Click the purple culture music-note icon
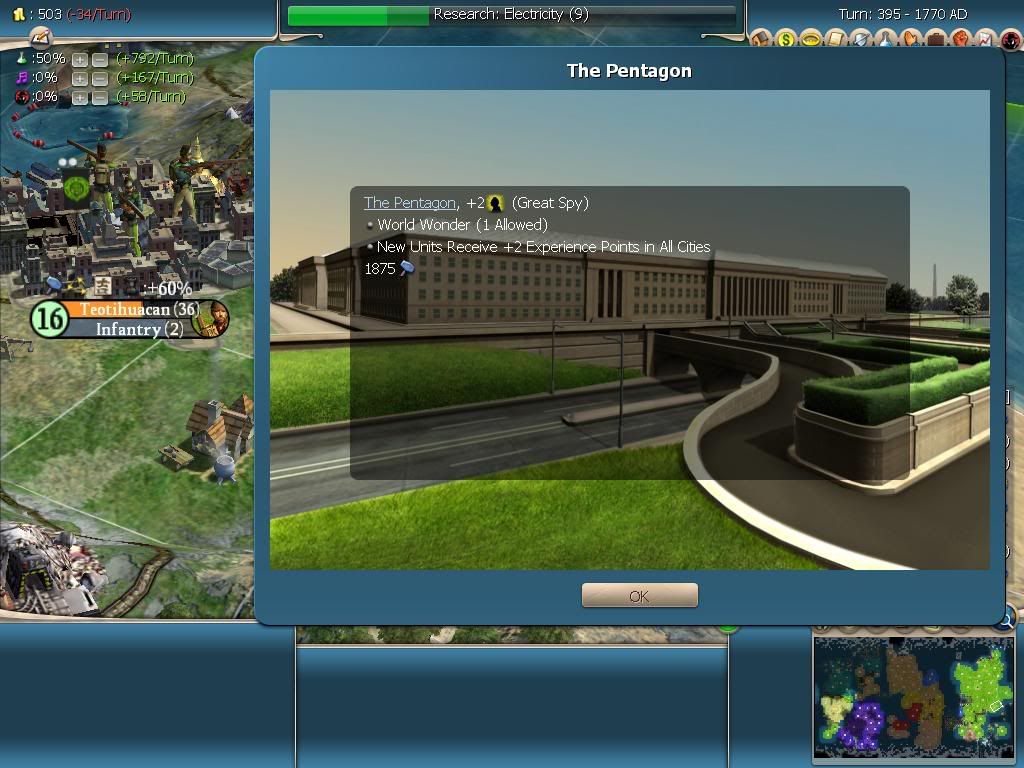This screenshot has height=768, width=1024. pos(22,78)
